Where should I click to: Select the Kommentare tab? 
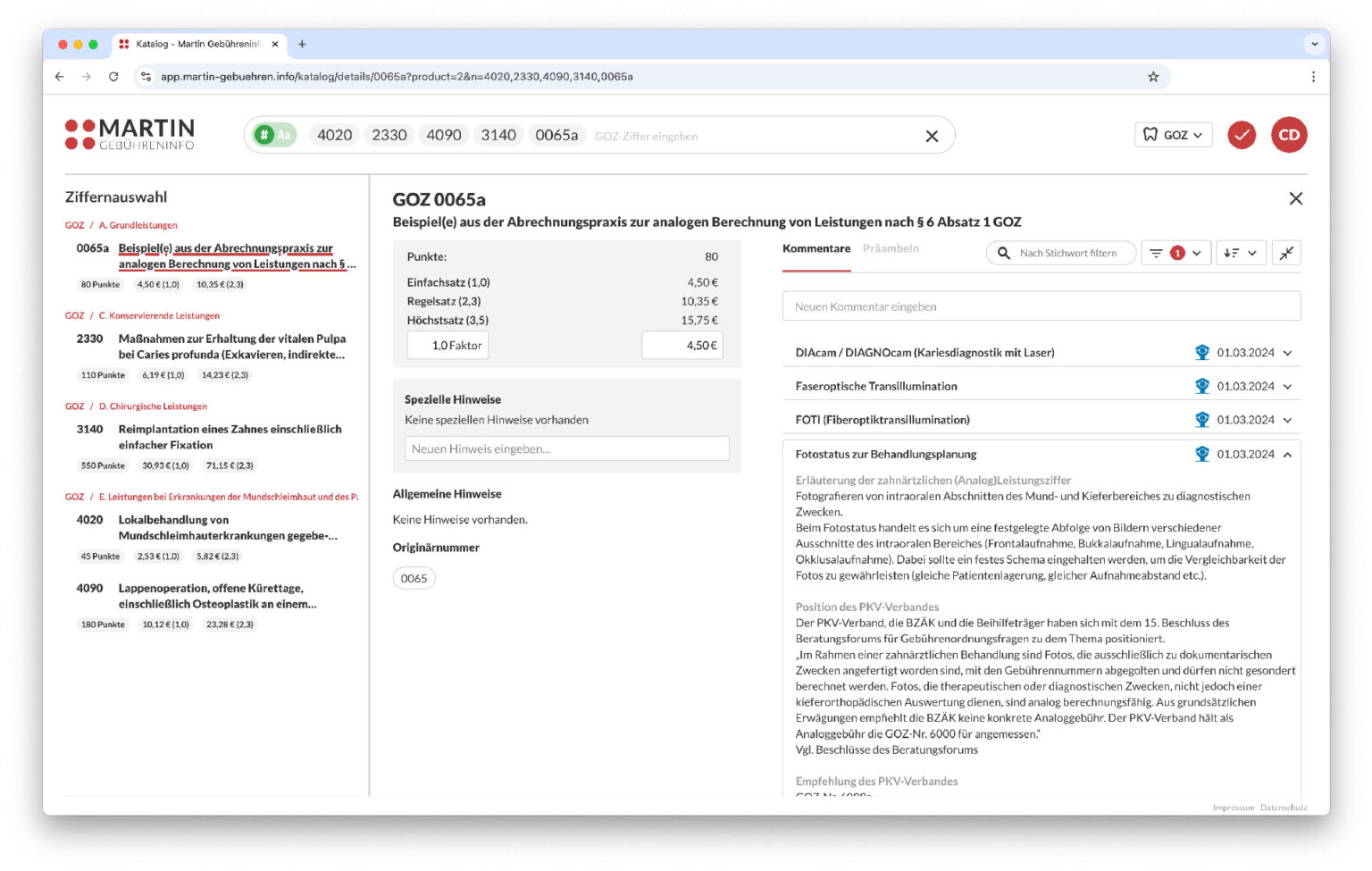pos(816,249)
